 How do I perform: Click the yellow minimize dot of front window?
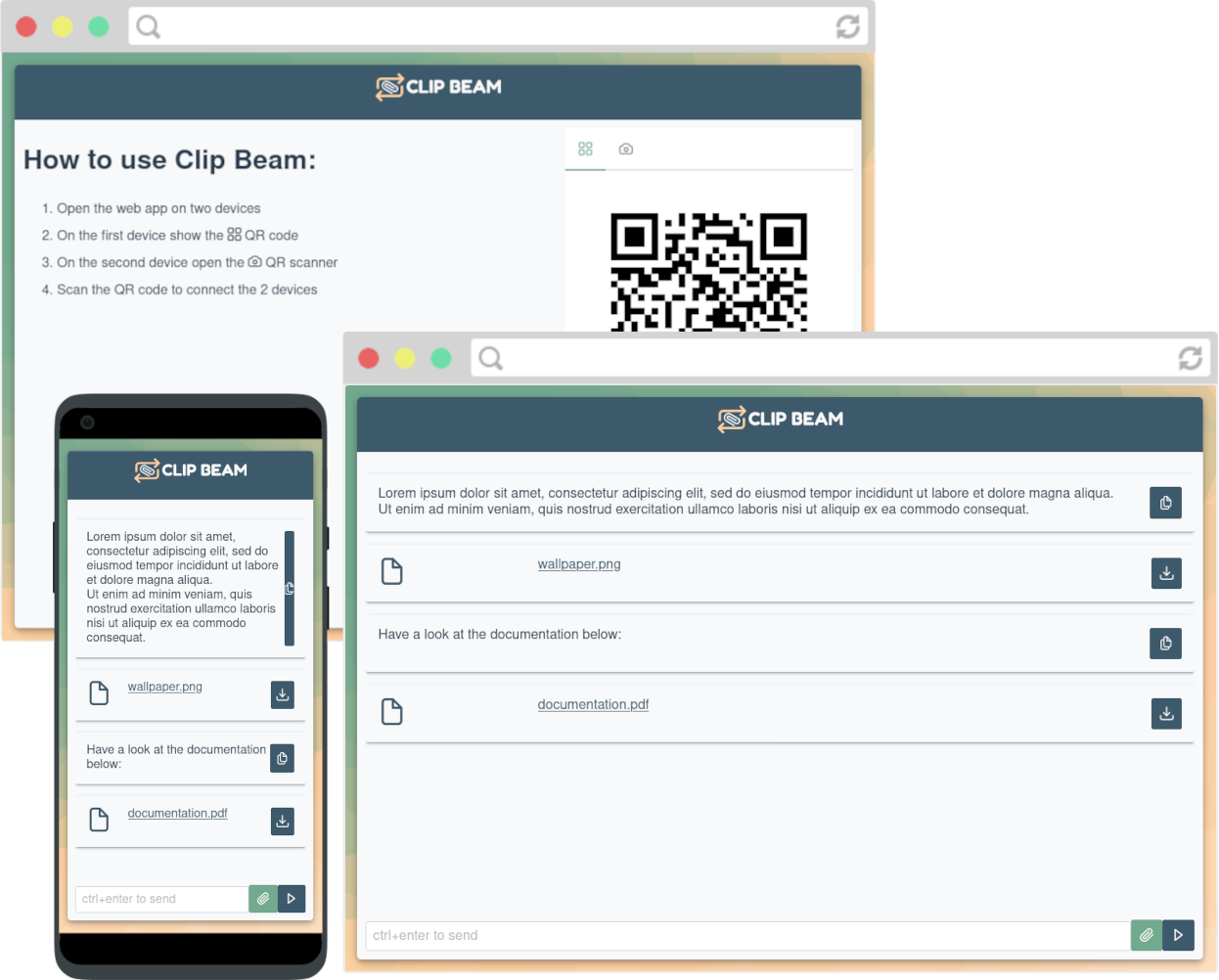[x=405, y=358]
